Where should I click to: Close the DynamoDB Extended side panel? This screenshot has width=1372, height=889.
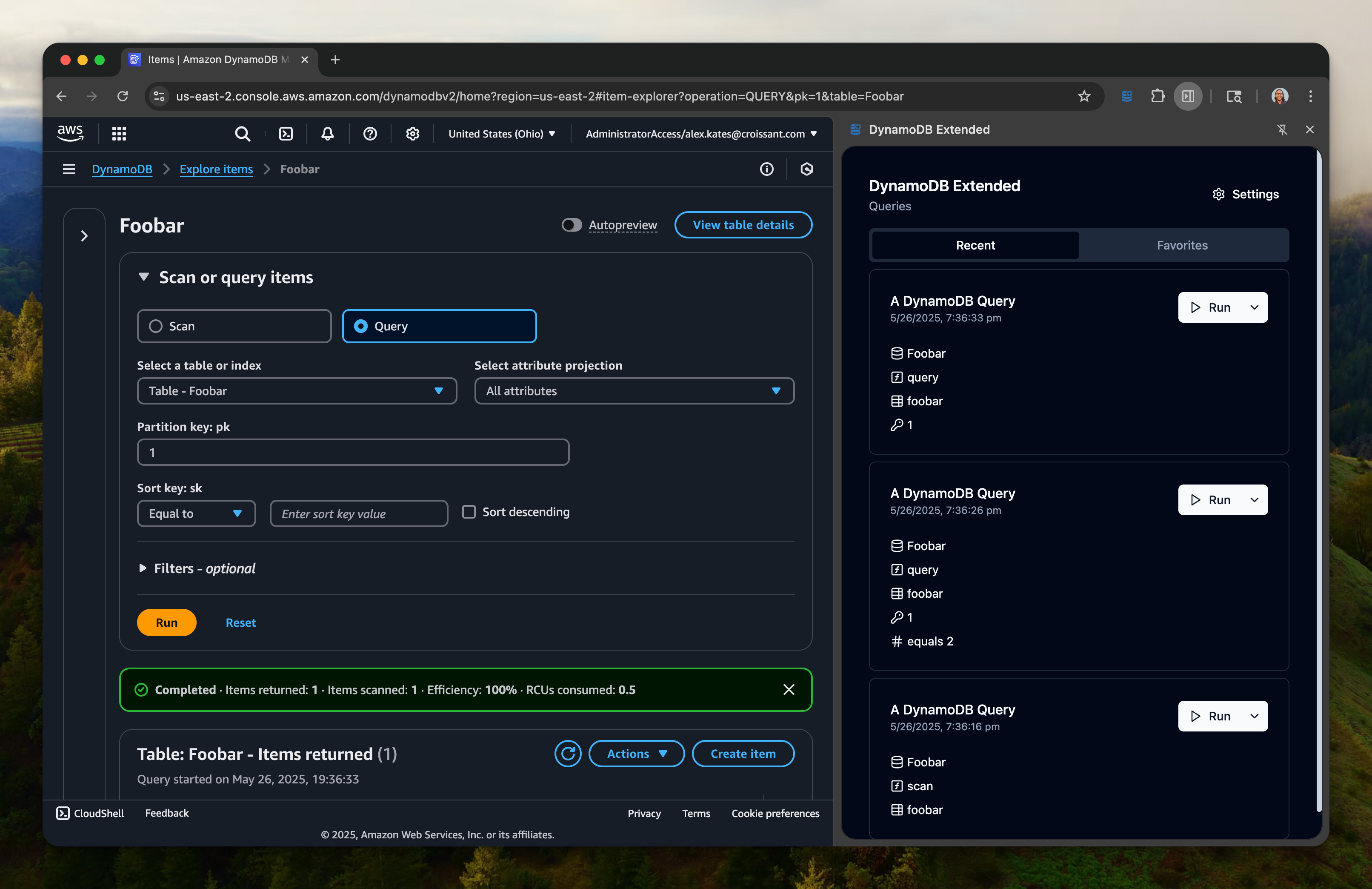[1310, 130]
